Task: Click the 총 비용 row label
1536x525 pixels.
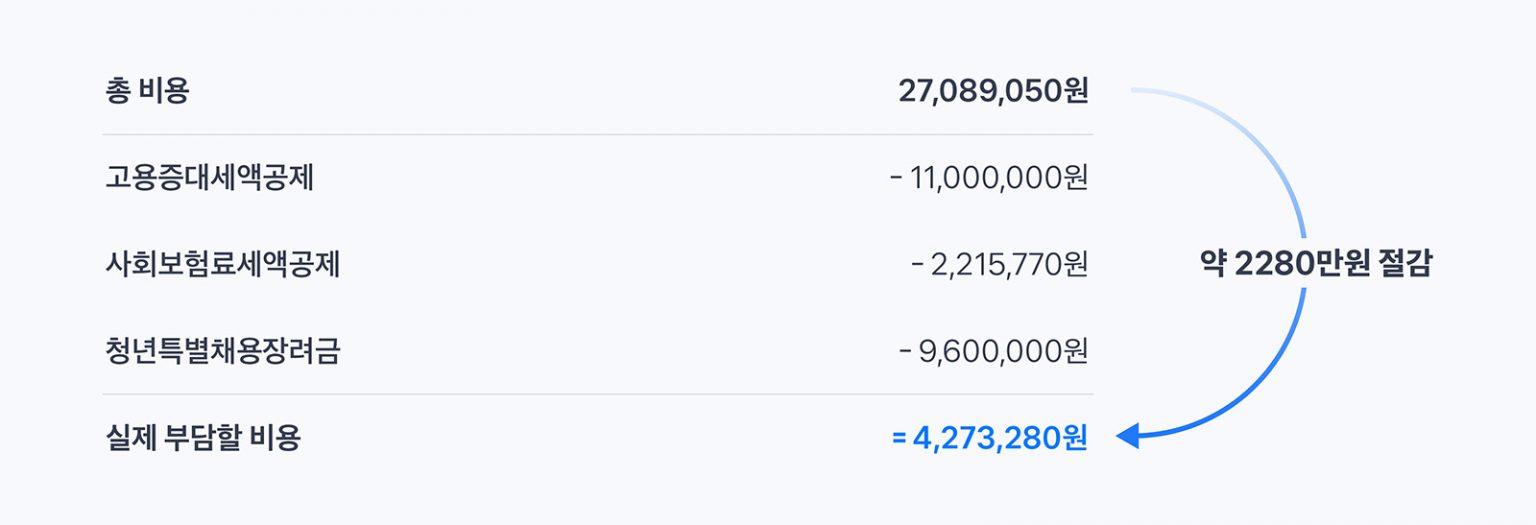Action: 147,92
